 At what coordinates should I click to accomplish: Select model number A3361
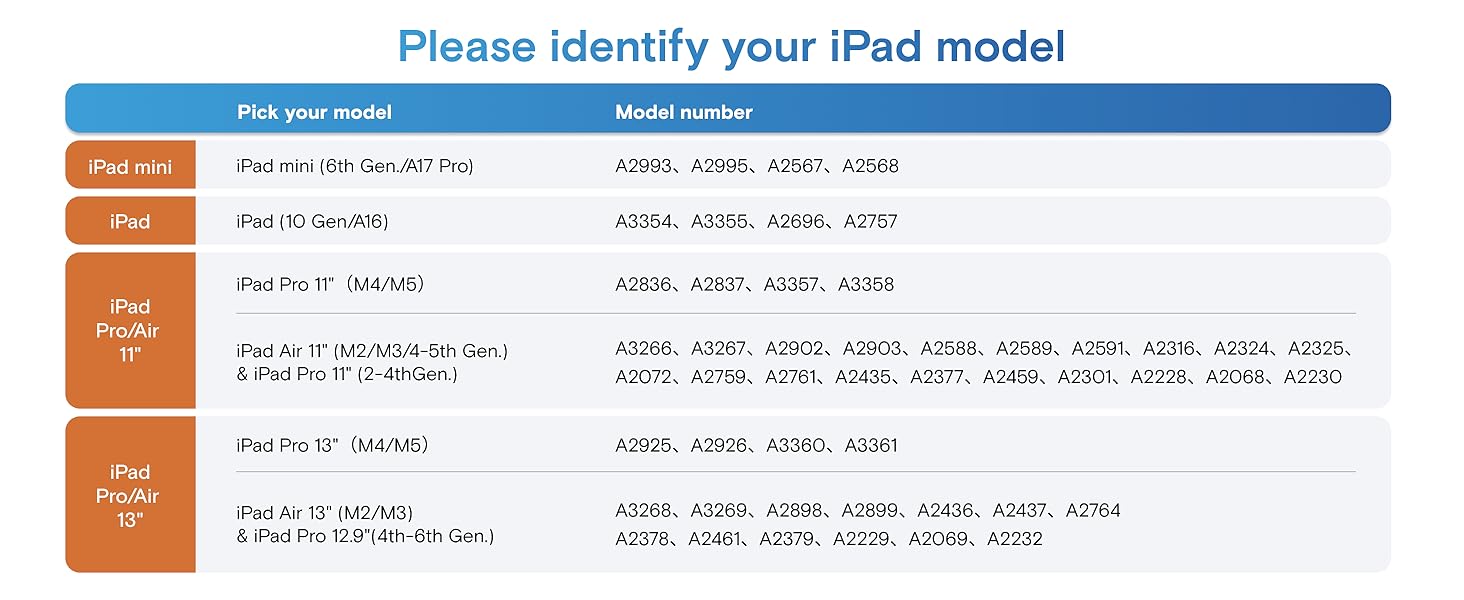pos(871,445)
